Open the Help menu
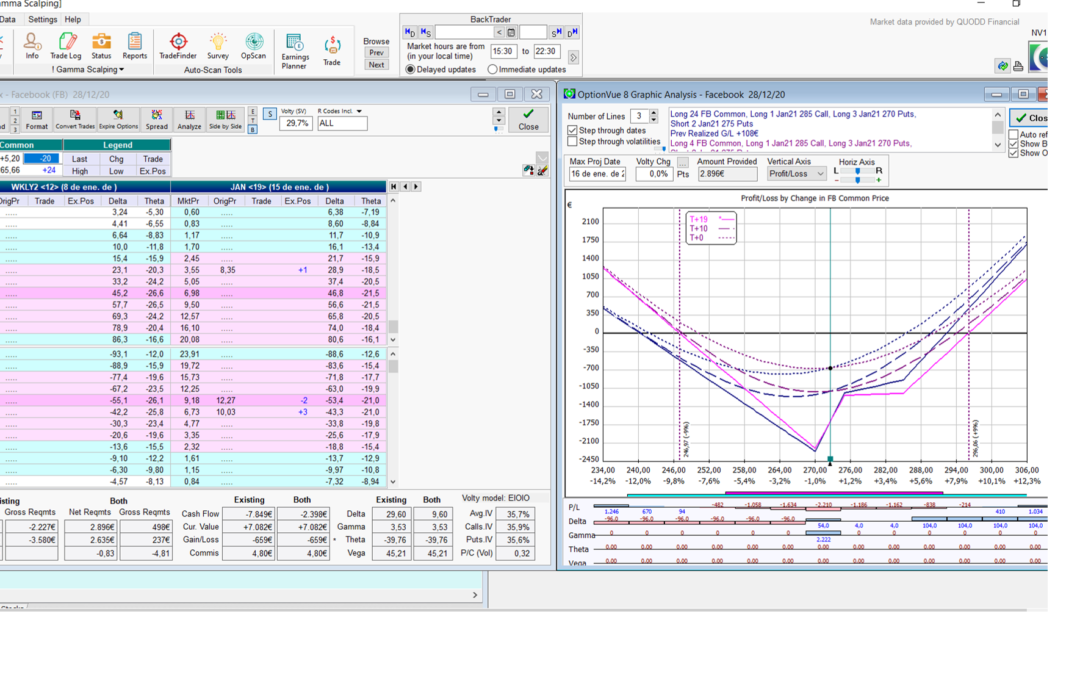 pyautogui.click(x=72, y=19)
